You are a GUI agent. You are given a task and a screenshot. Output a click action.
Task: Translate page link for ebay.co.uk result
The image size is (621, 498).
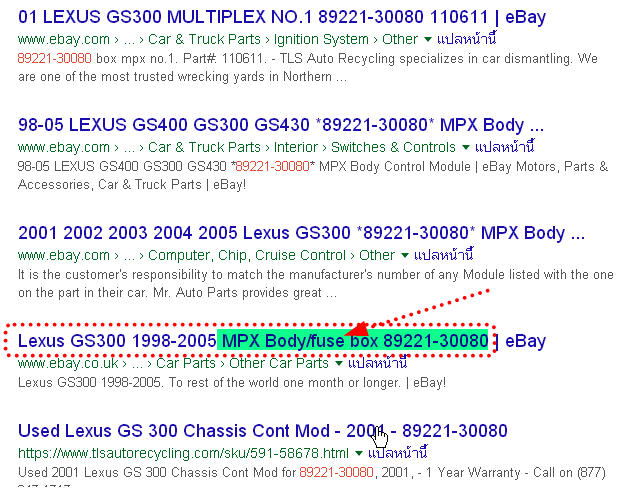[x=377, y=363]
